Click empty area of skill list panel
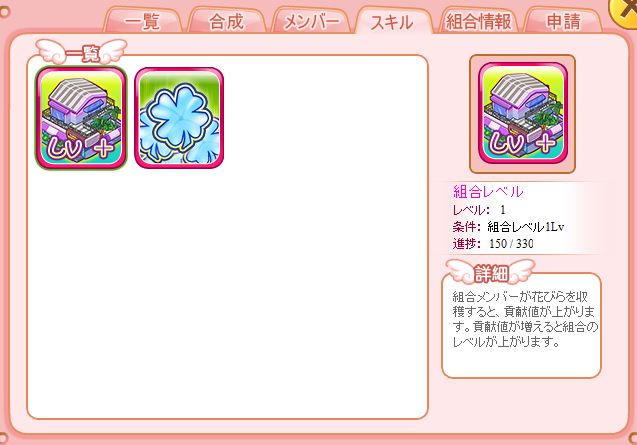637x445 pixels. 228,293
